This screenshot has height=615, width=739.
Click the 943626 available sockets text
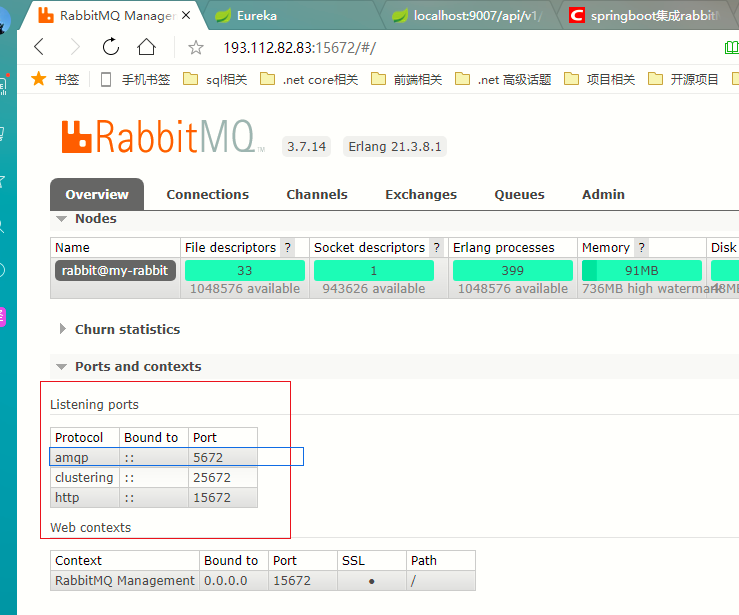[x=374, y=288]
